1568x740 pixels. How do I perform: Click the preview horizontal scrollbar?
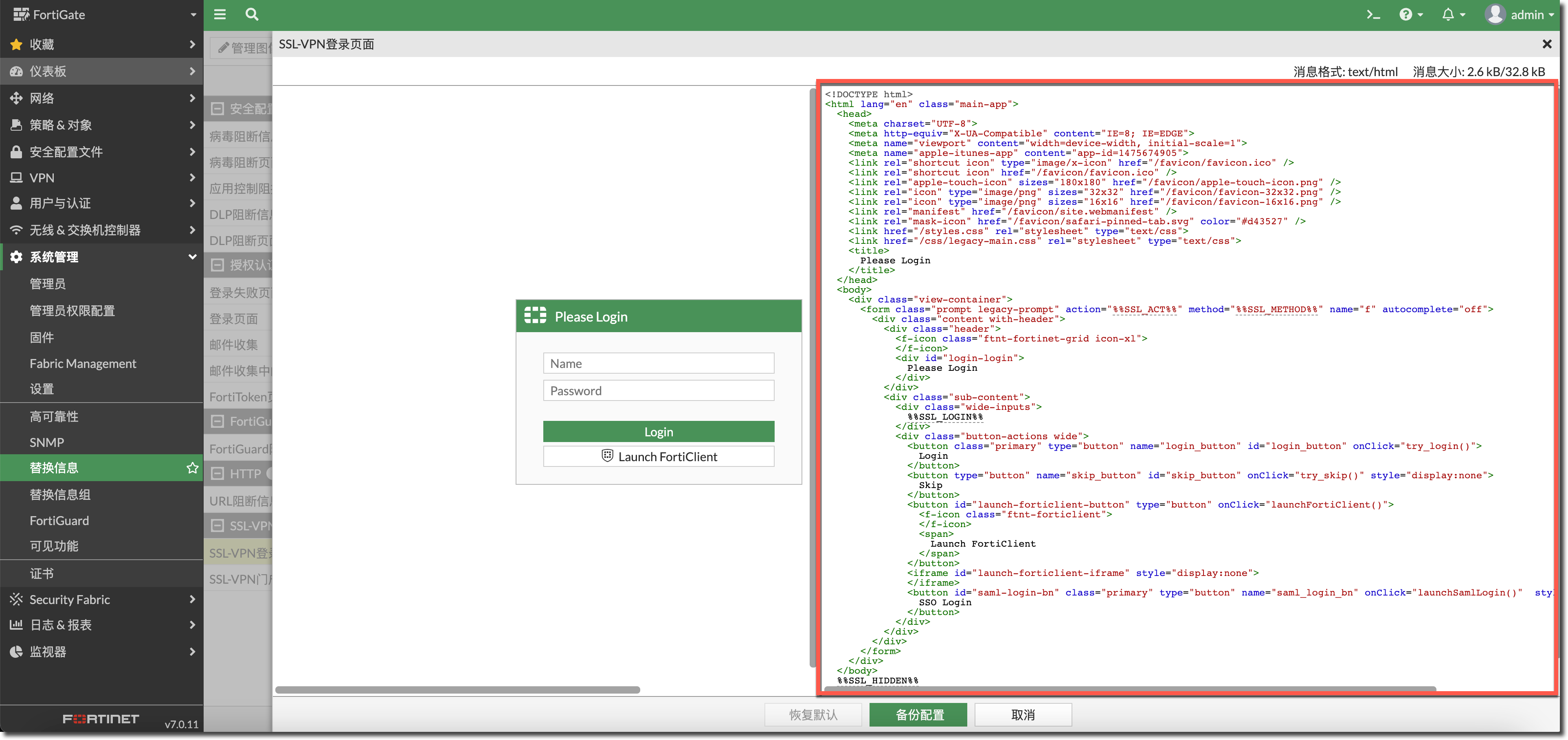[x=457, y=690]
